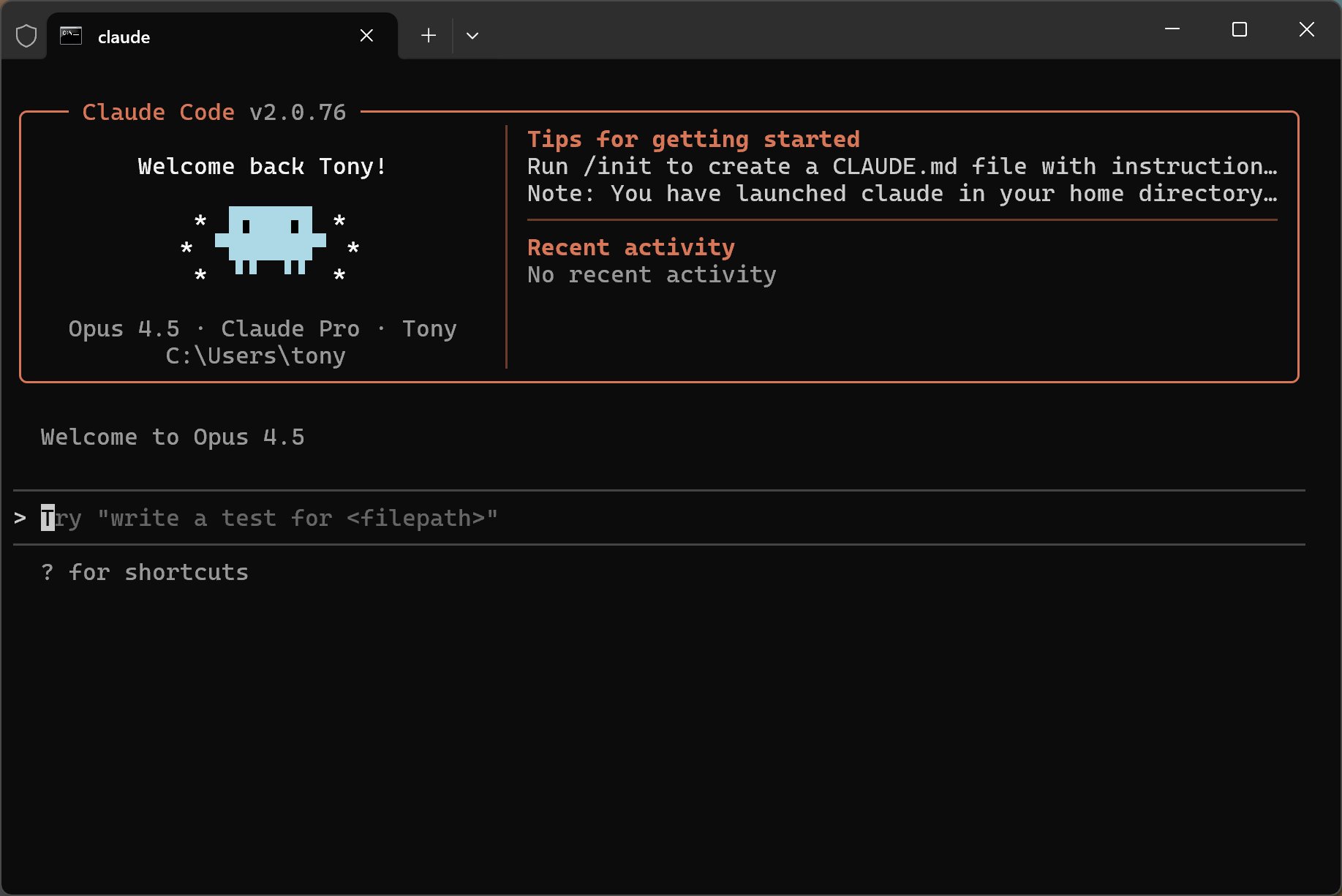The height and width of the screenshot is (896, 1342).
Task: Close the terminal window
Action: [x=1306, y=29]
